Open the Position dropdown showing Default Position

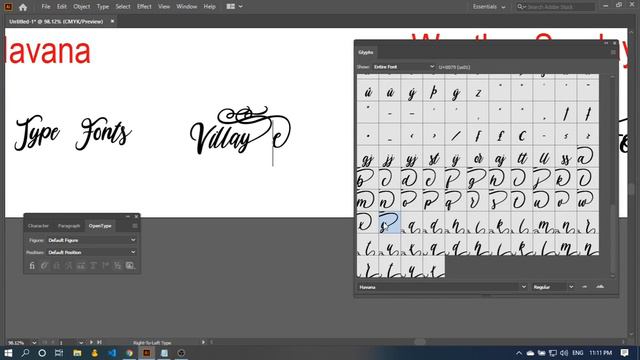91,252
